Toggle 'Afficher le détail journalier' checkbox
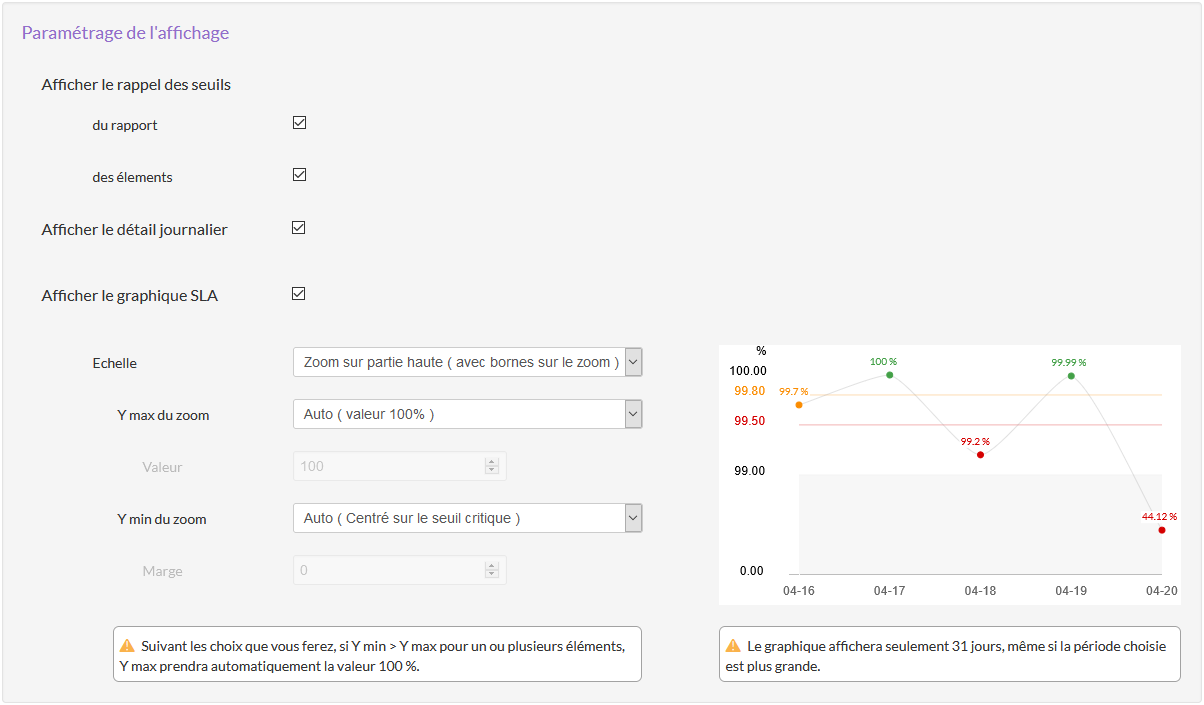 [x=298, y=228]
